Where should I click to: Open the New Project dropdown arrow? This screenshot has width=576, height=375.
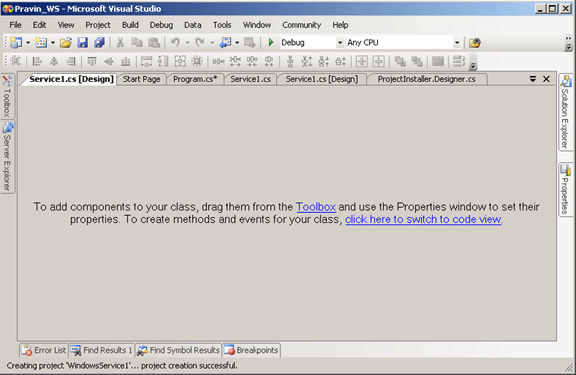[x=28, y=43]
